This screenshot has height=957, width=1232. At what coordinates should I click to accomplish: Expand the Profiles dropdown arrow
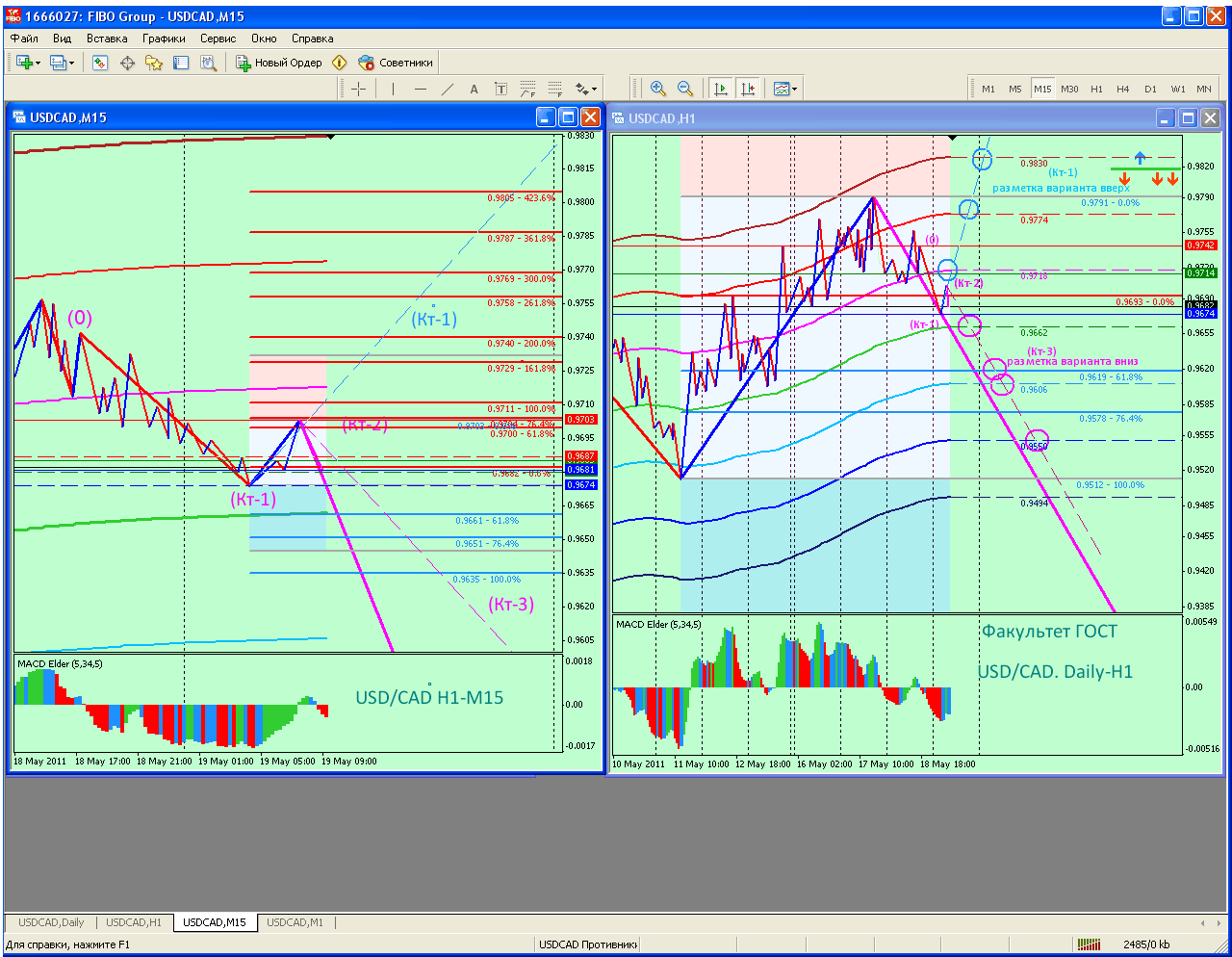point(71,63)
